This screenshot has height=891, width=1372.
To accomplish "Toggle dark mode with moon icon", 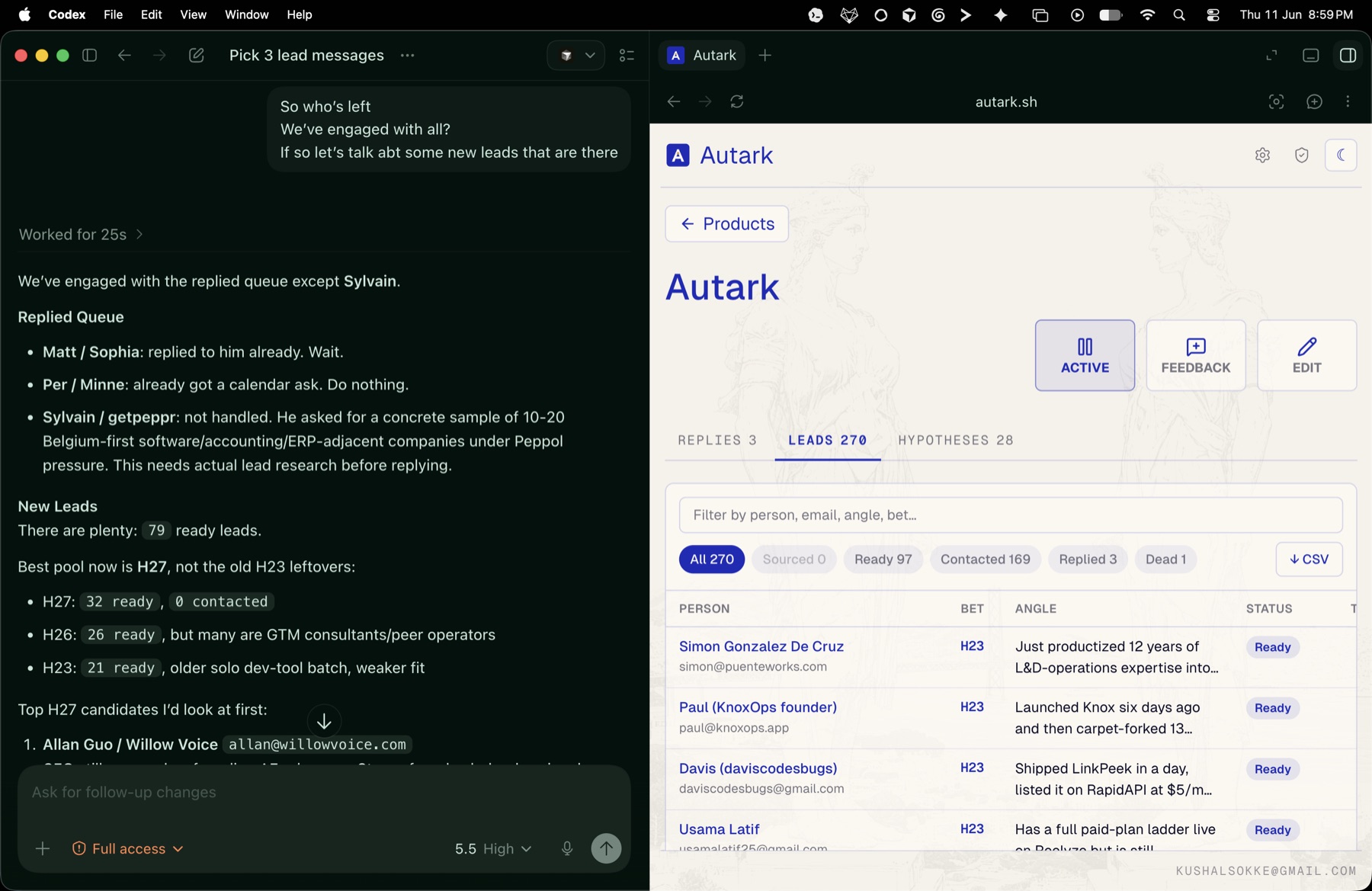I will tap(1341, 155).
